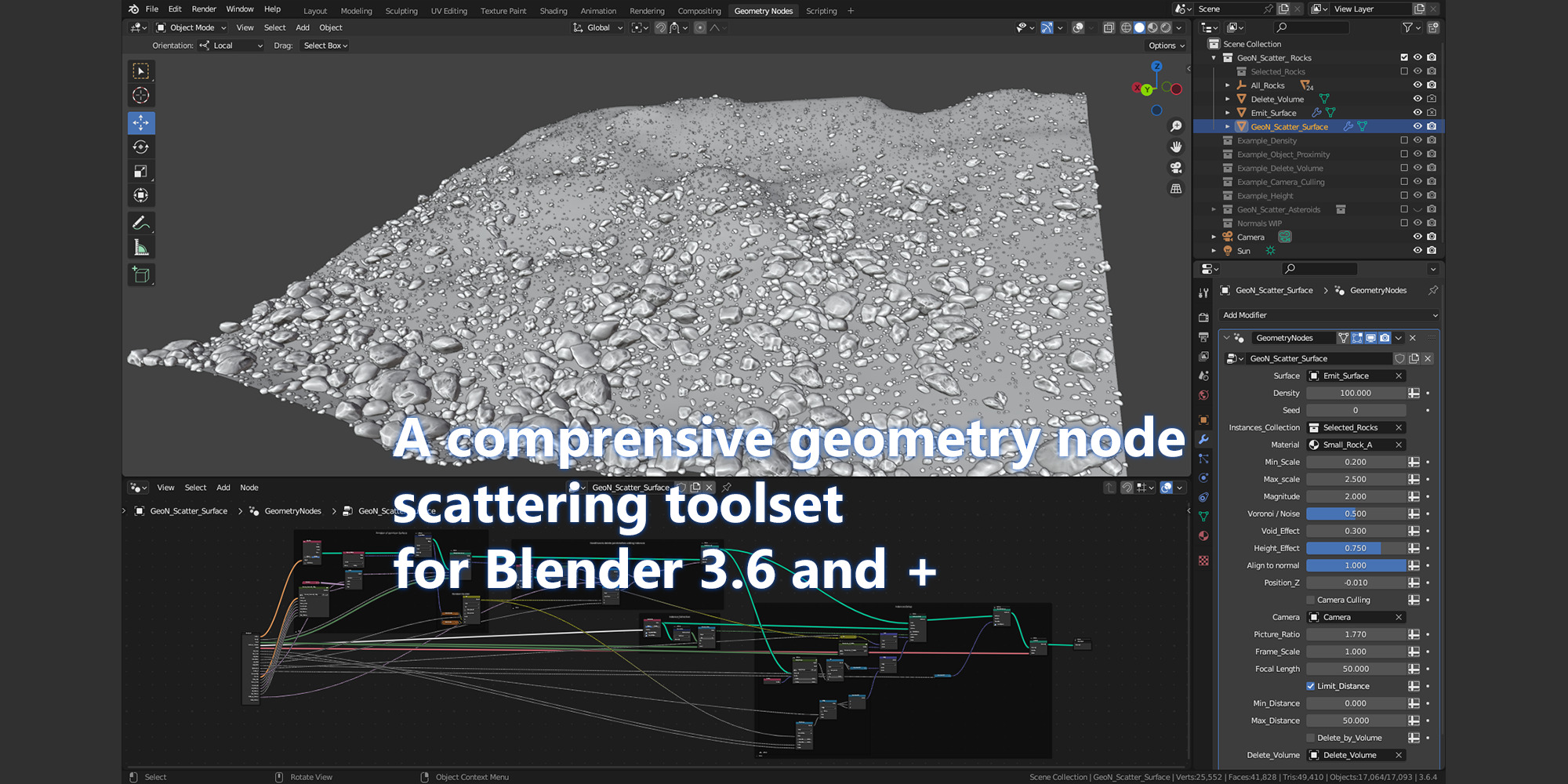Hide Sun object eye toggle
Viewport: 1568px width, 784px height.
coord(1417,251)
